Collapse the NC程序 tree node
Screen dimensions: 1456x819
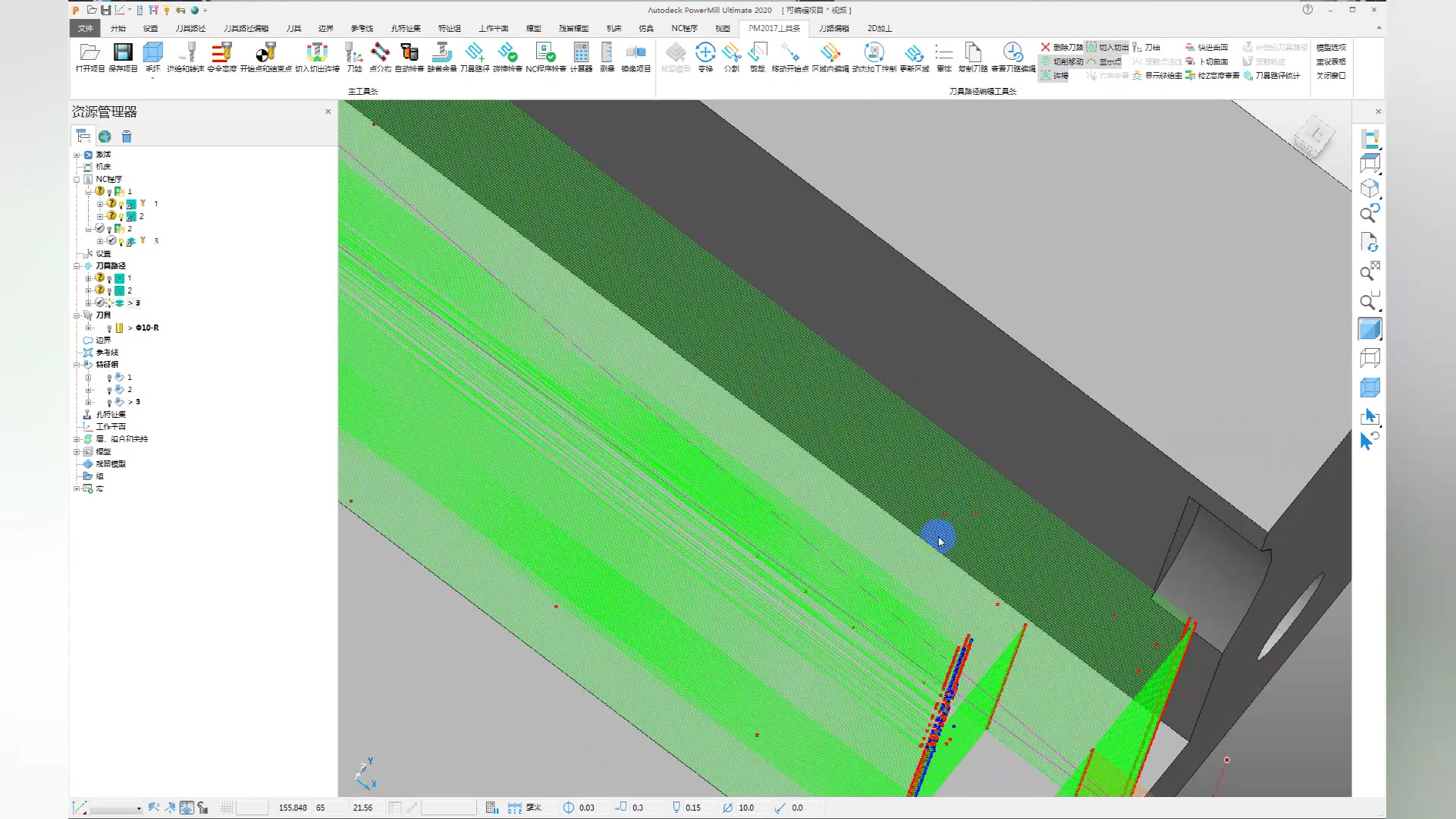[x=77, y=180]
